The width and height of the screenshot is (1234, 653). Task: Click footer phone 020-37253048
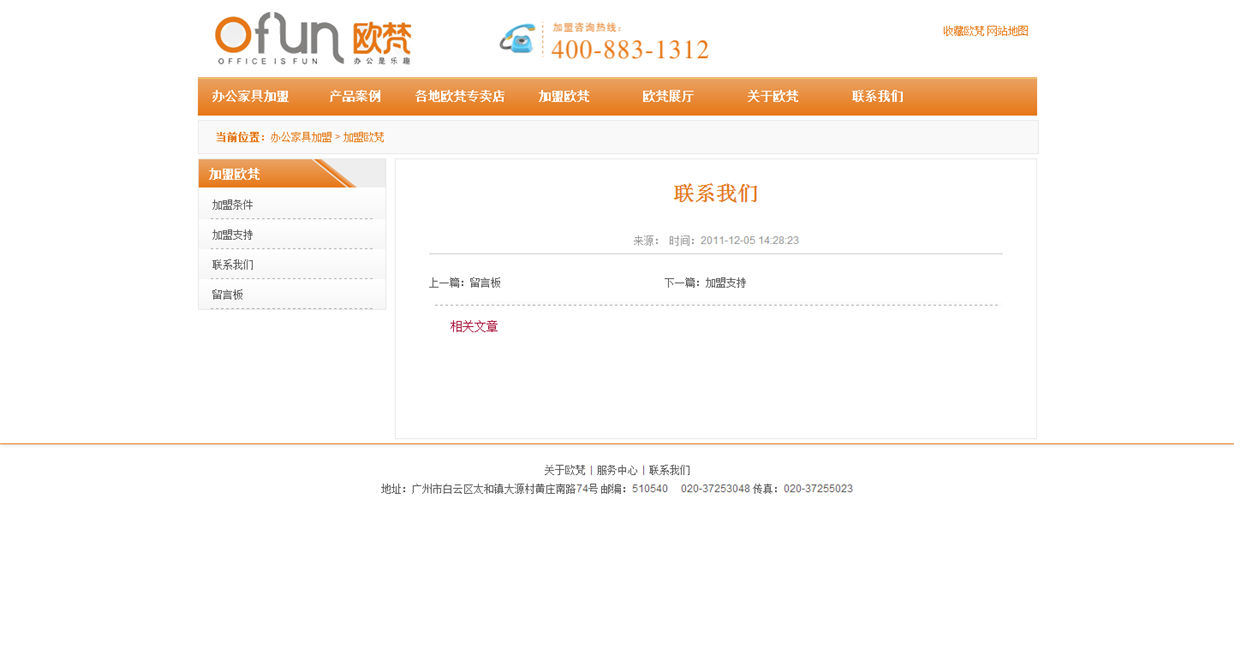pos(715,489)
